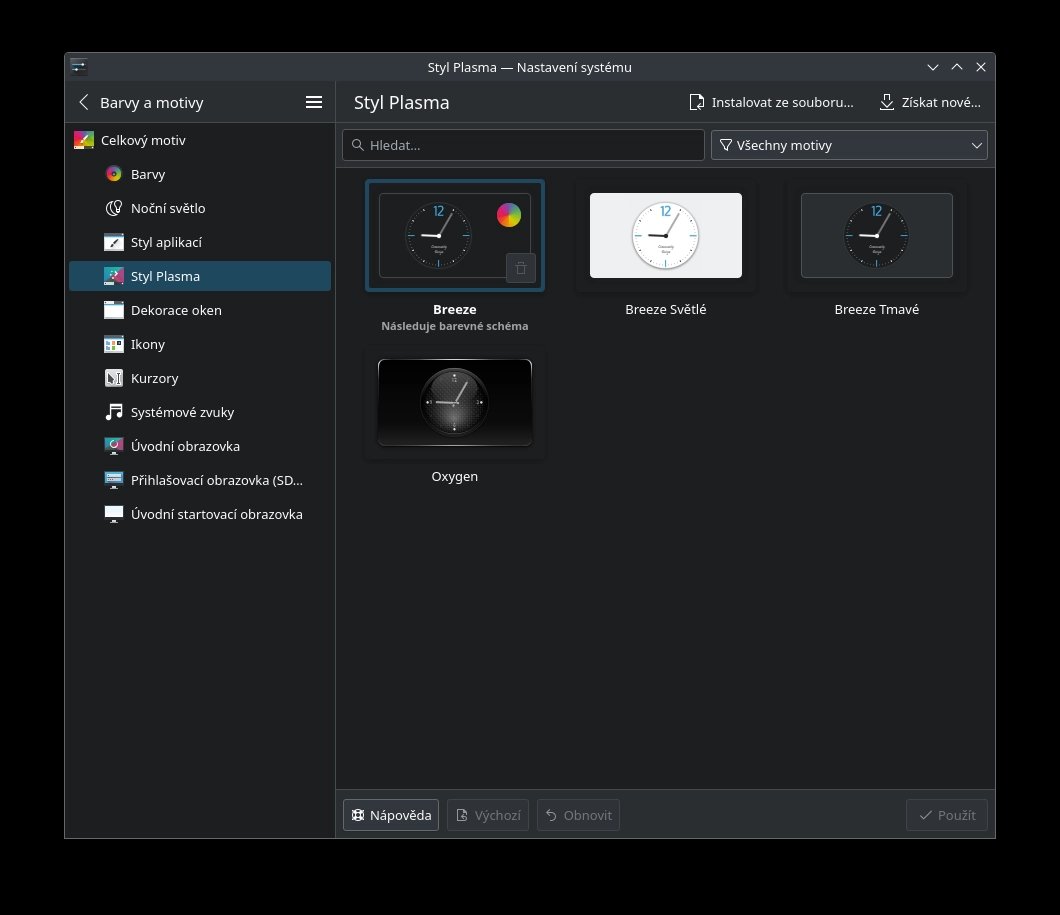Open Styl aplikací page
1060x915 pixels.
[x=200, y=242]
